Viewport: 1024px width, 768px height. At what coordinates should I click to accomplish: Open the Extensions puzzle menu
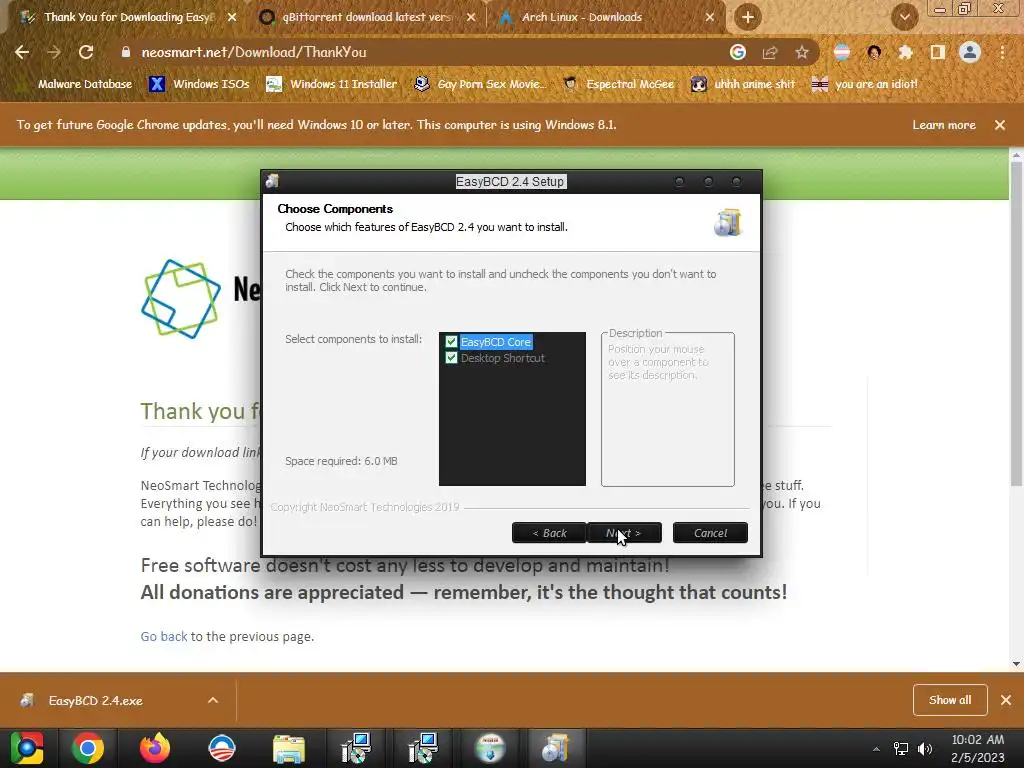tap(906, 52)
